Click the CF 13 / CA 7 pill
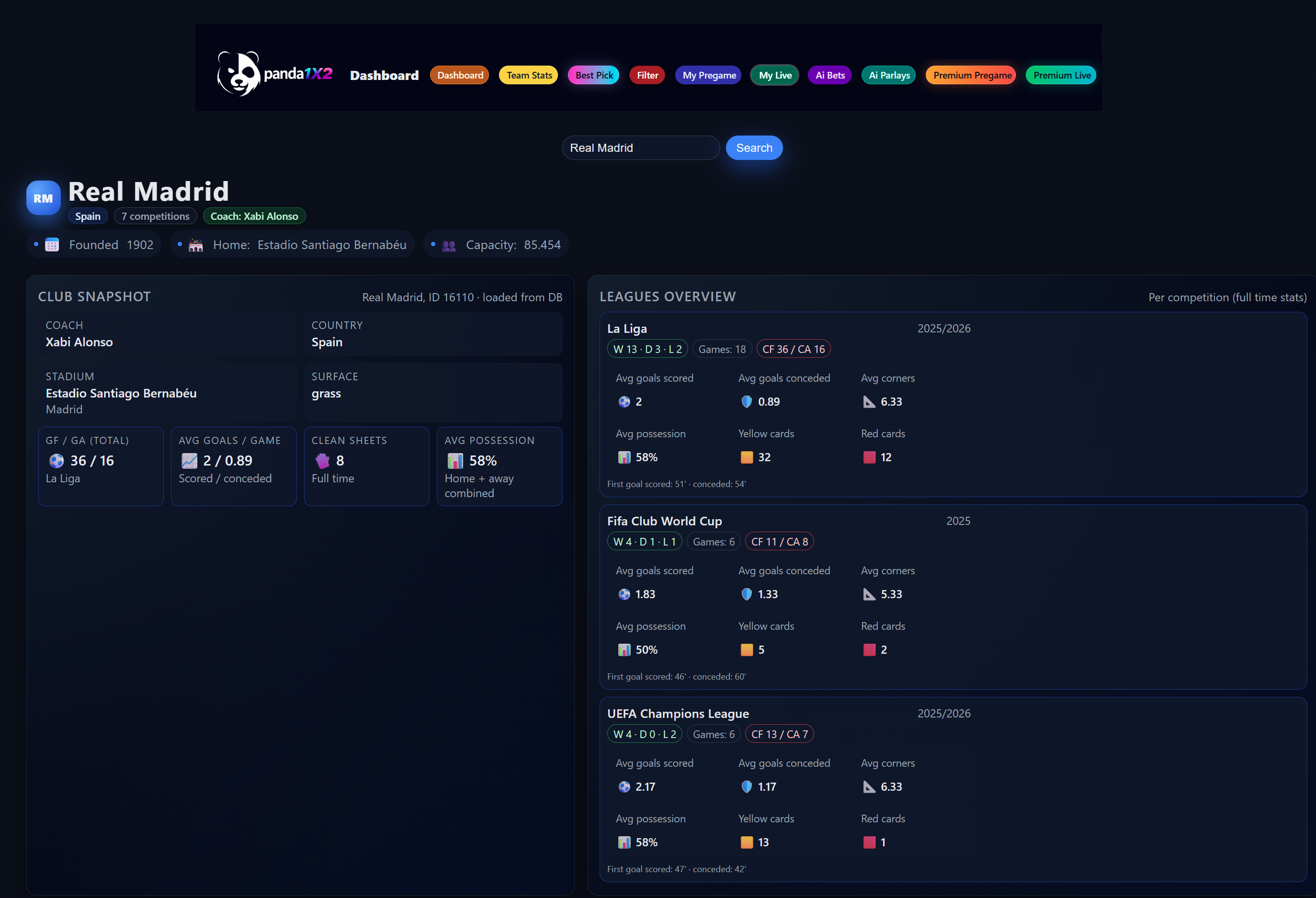The width and height of the screenshot is (1316, 898). (779, 734)
